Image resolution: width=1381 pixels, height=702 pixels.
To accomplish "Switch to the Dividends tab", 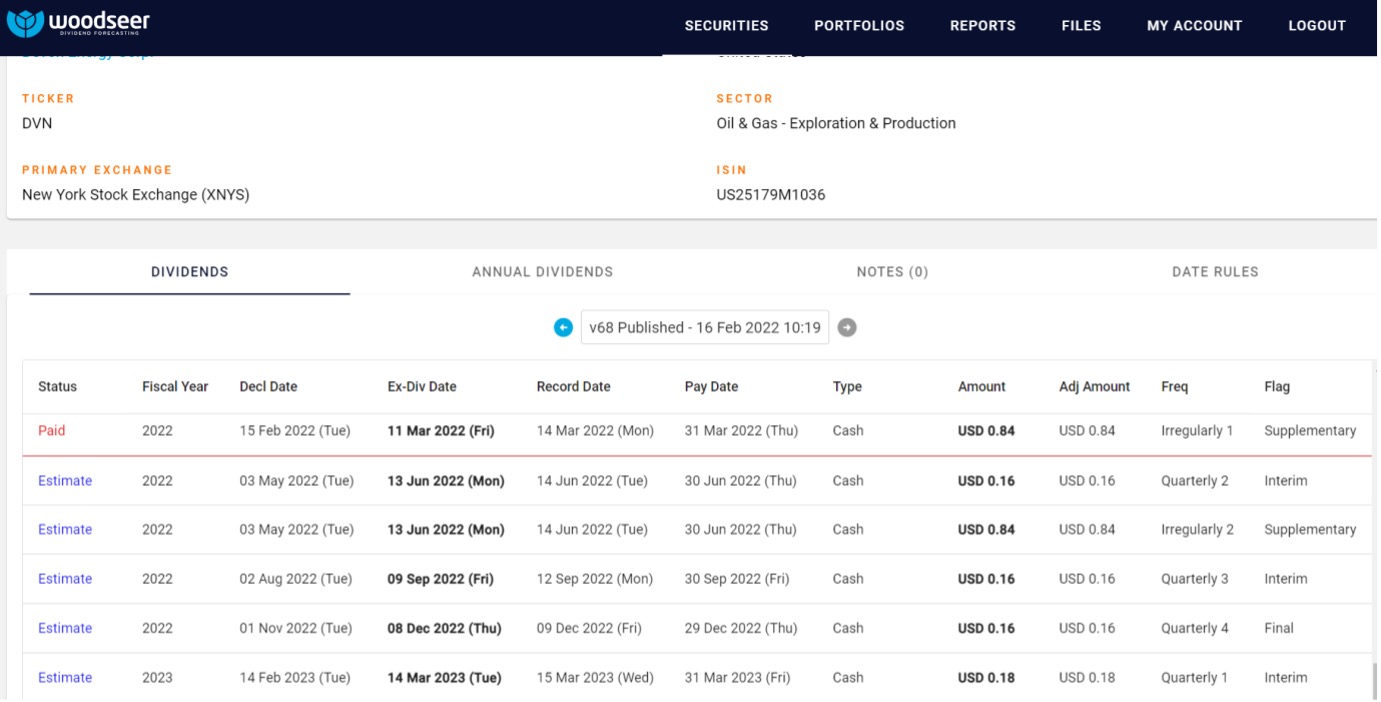I will coord(190,272).
